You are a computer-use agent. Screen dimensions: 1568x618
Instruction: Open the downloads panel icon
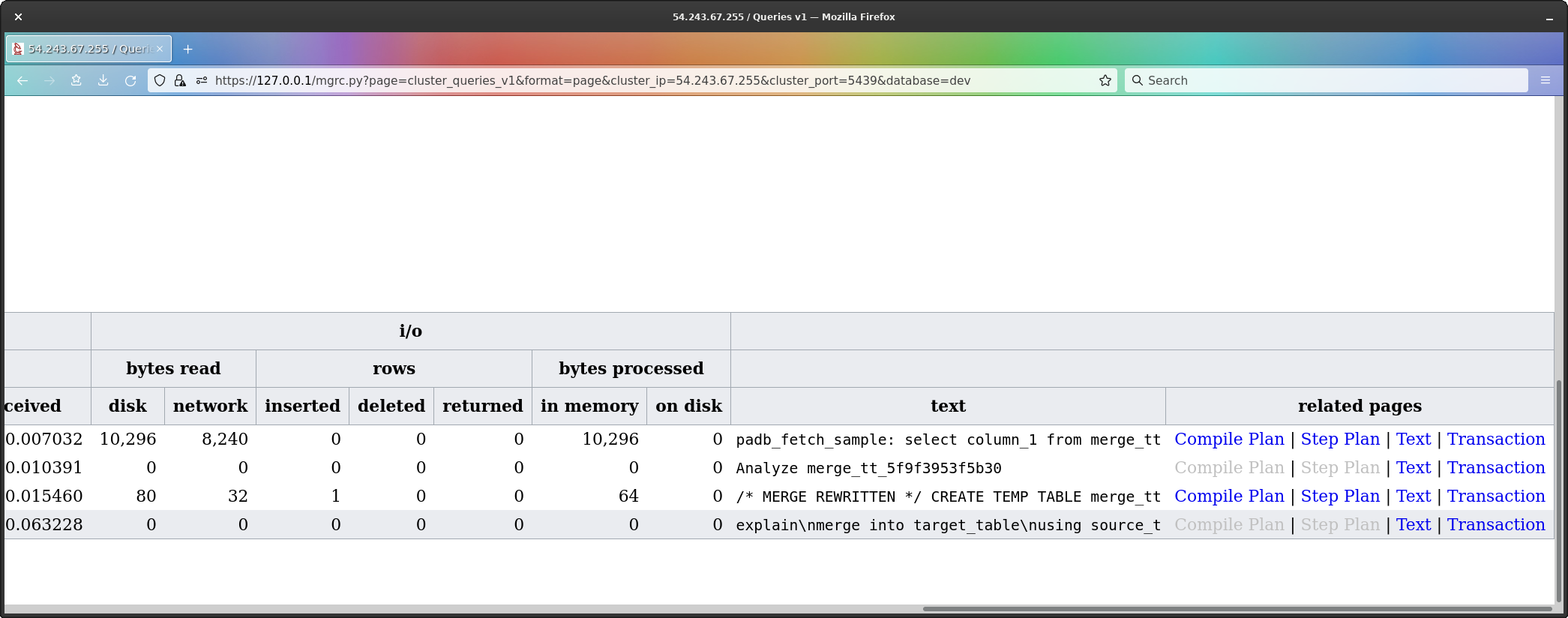(103, 80)
